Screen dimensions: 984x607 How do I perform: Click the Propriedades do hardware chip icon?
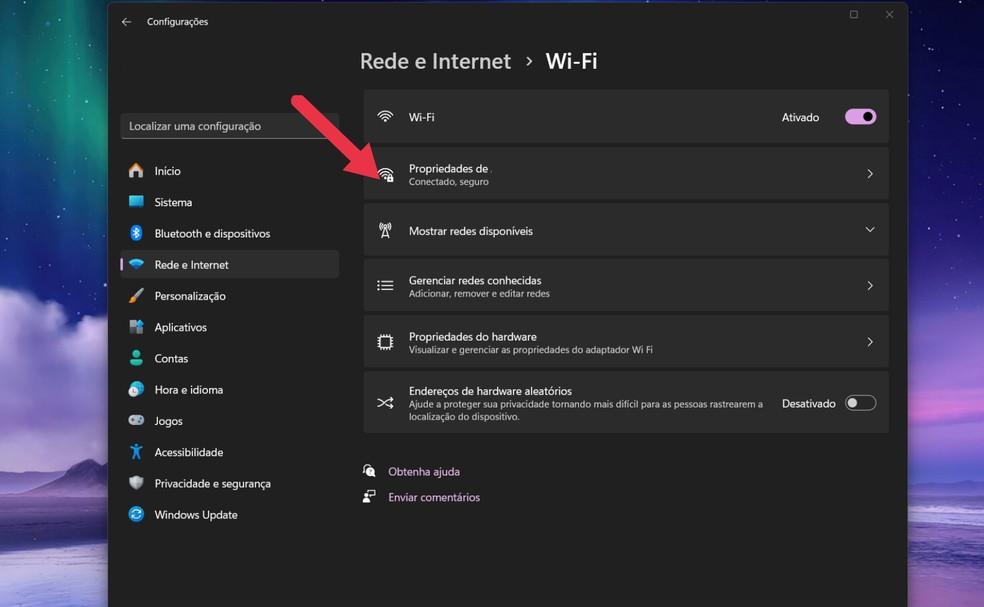pyautogui.click(x=385, y=342)
